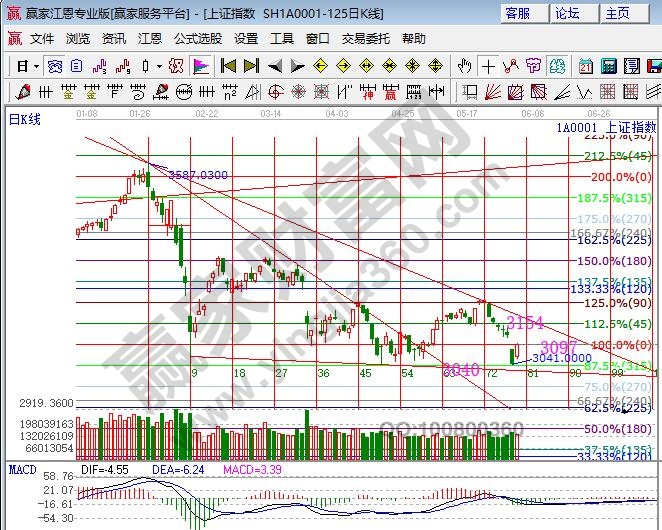Open the period 日 dropdown arrow
Viewport: 662px width, 530px height.
coord(37,66)
